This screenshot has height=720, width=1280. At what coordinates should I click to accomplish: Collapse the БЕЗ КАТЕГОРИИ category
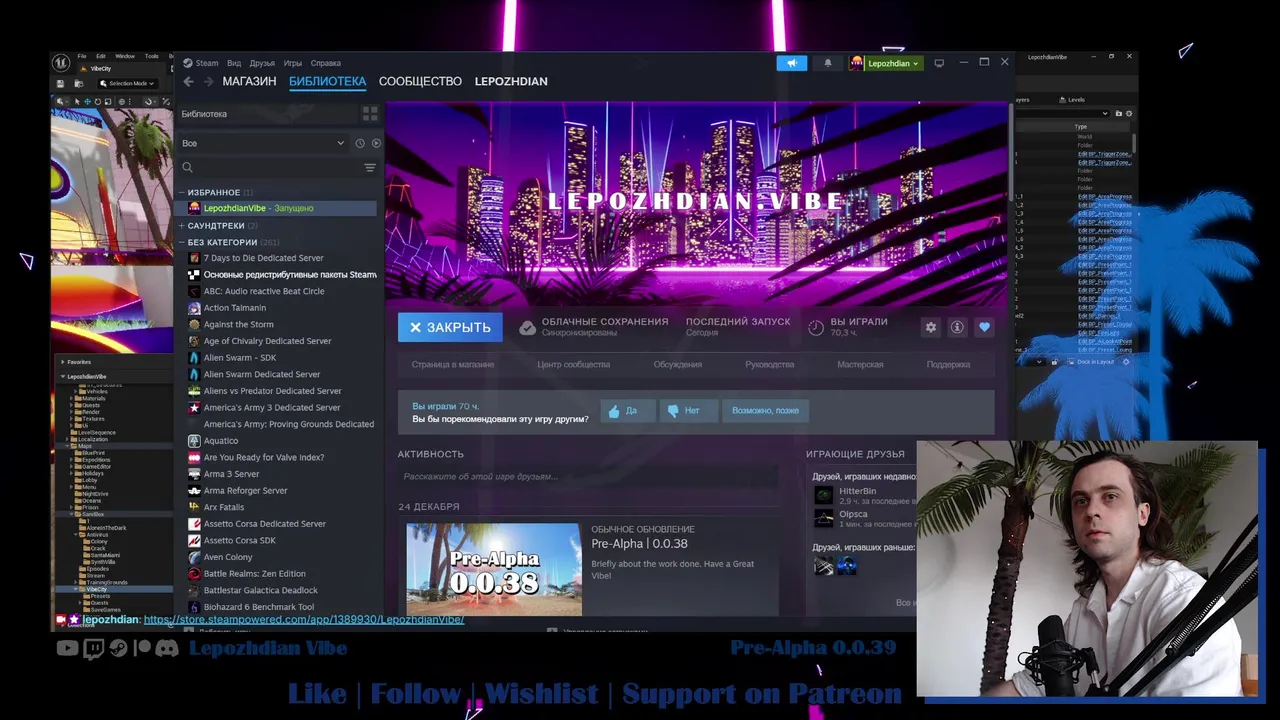click(x=182, y=242)
